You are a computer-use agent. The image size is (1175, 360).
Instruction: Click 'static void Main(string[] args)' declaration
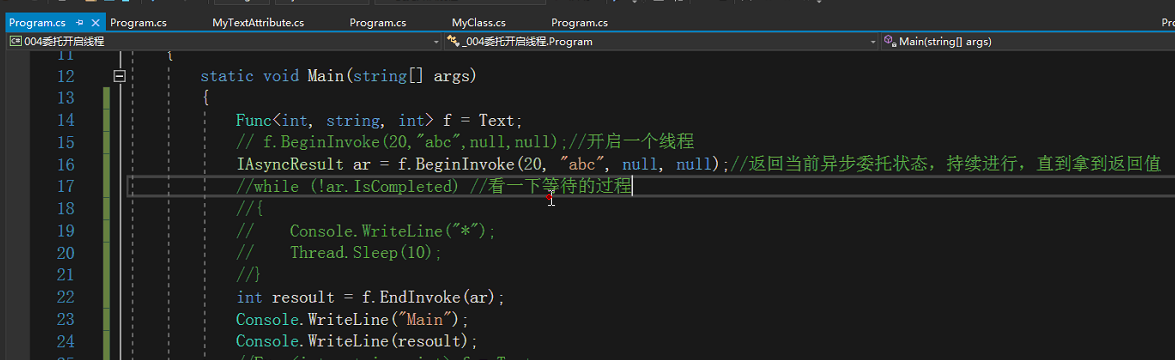(339, 76)
